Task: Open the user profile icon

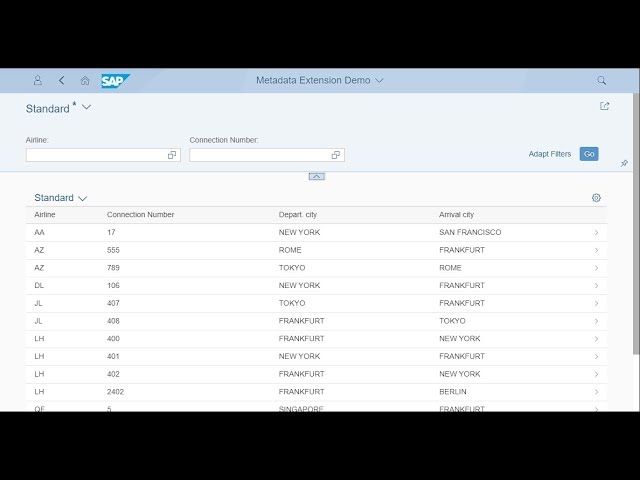Action: [x=38, y=80]
